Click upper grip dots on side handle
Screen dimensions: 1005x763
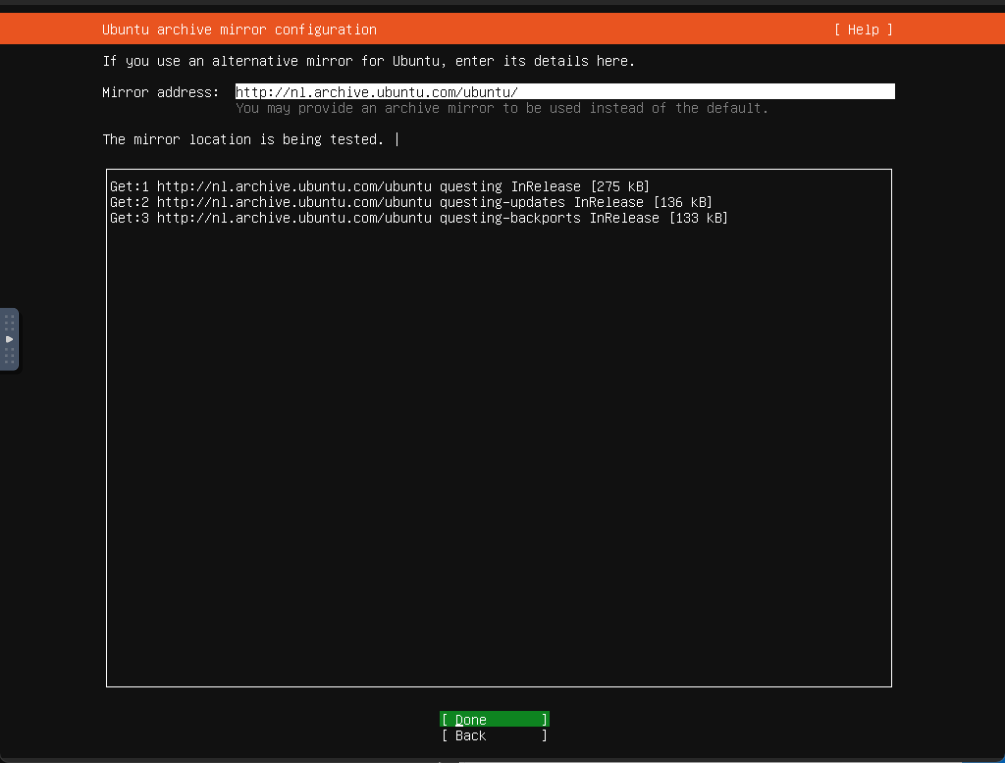[10, 322]
